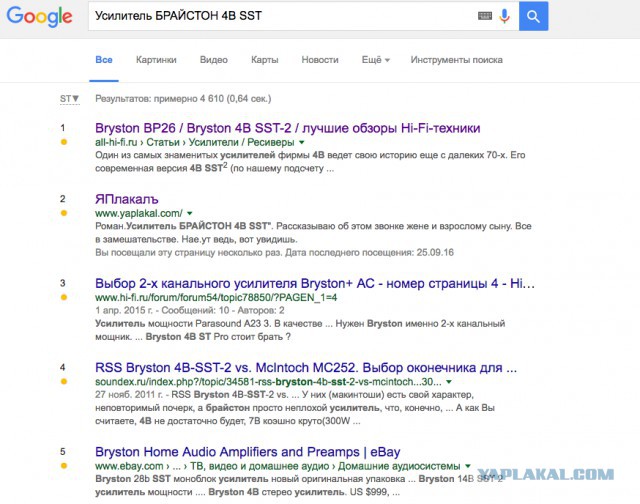Open RSS Bryston 4B-SST-2 vs. McIntoch result

(x=306, y=368)
